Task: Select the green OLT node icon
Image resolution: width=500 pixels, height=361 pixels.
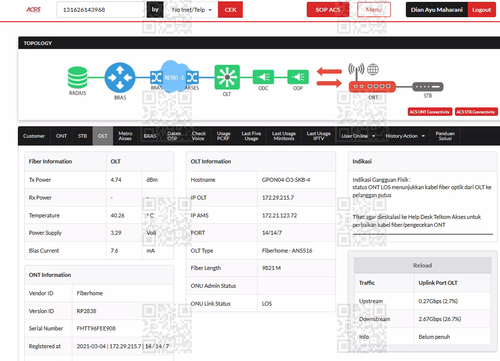Action: tap(227, 77)
